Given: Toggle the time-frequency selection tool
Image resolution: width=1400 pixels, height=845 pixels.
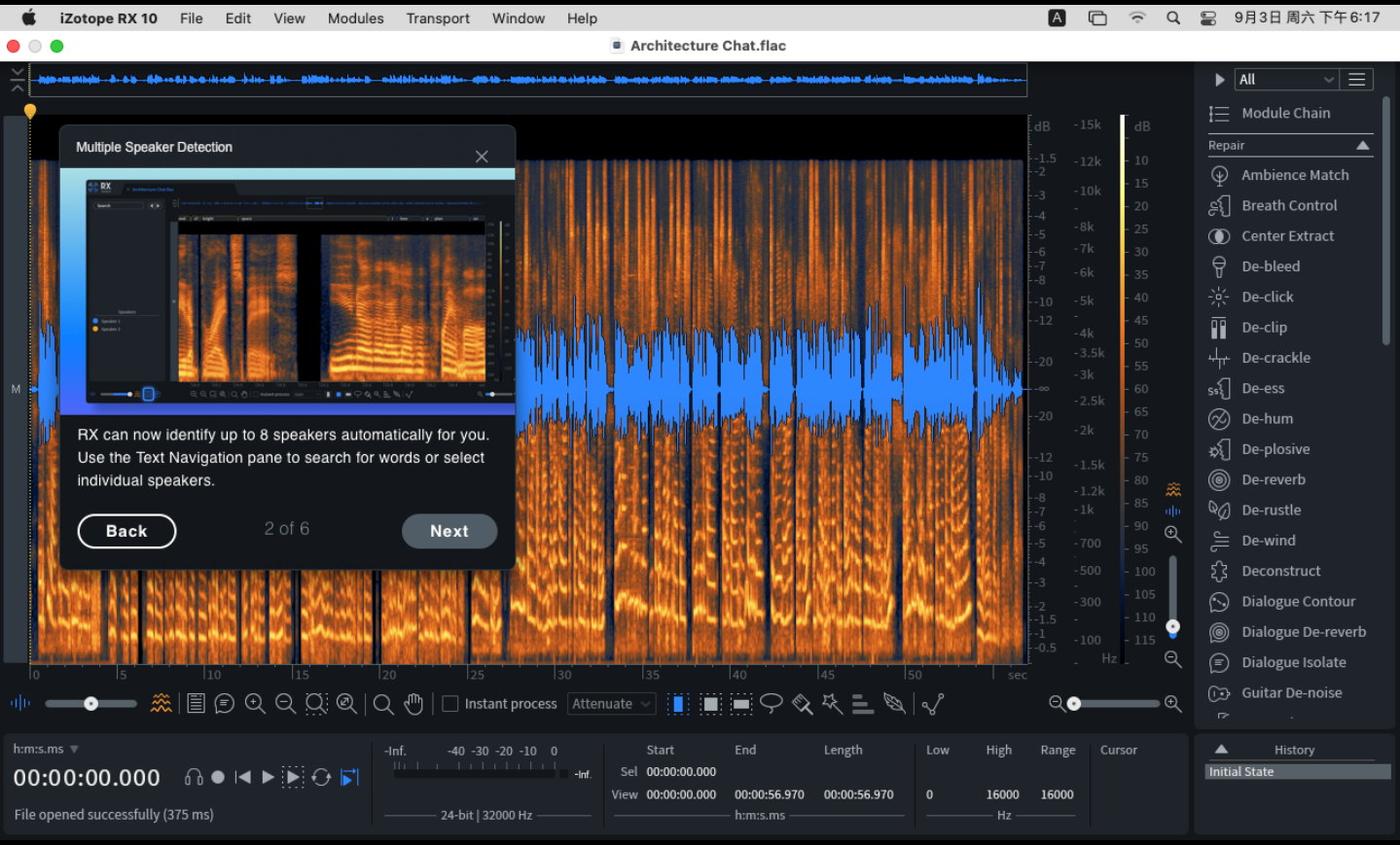Looking at the screenshot, I should click(710, 704).
